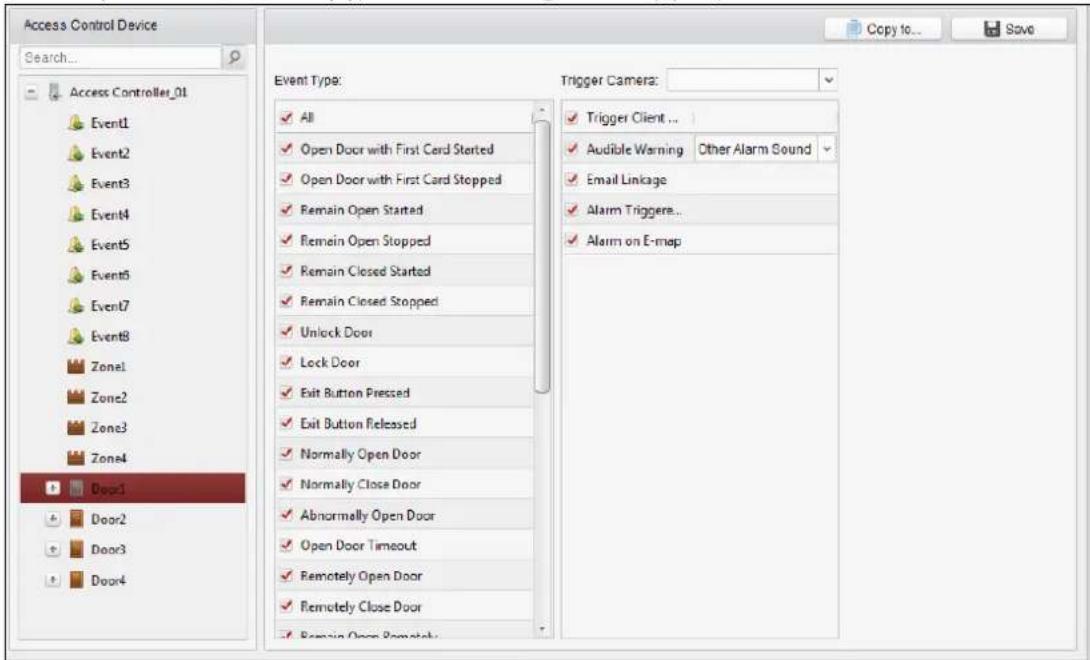Click the Zone4 icon
The height and width of the screenshot is (660, 1090).
click(76, 458)
